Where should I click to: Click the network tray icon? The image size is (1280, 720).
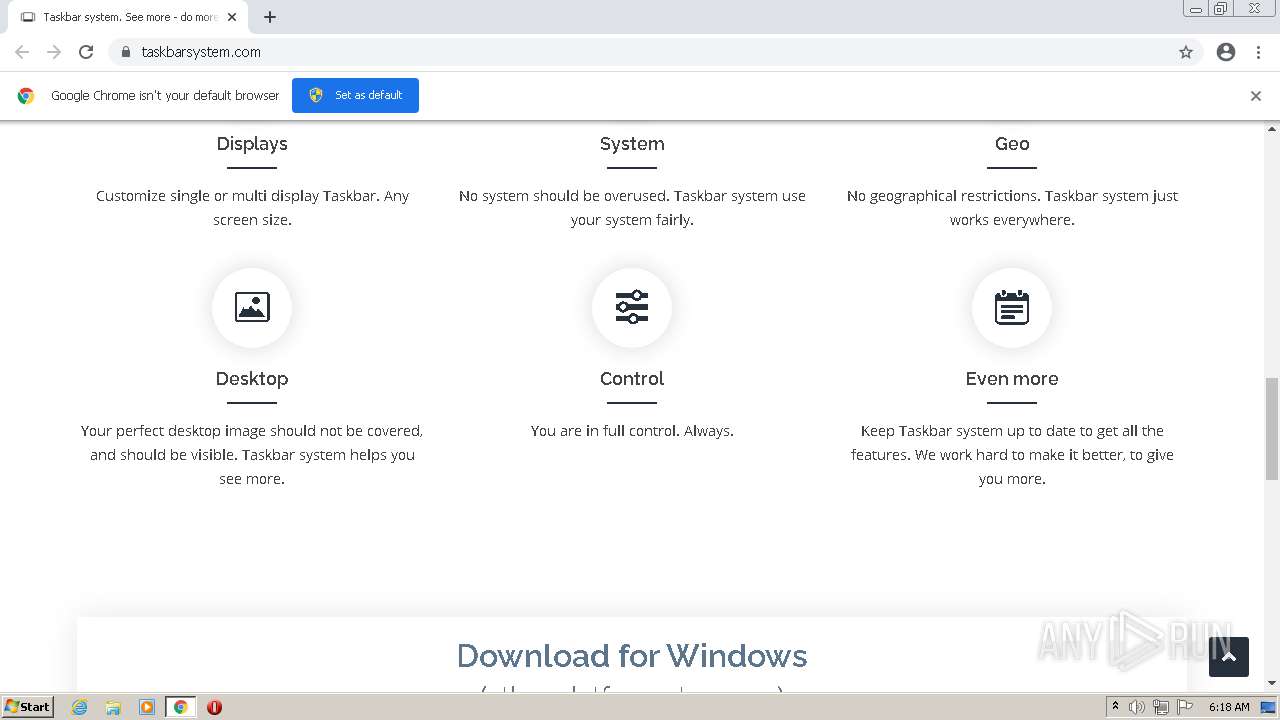click(x=1160, y=707)
